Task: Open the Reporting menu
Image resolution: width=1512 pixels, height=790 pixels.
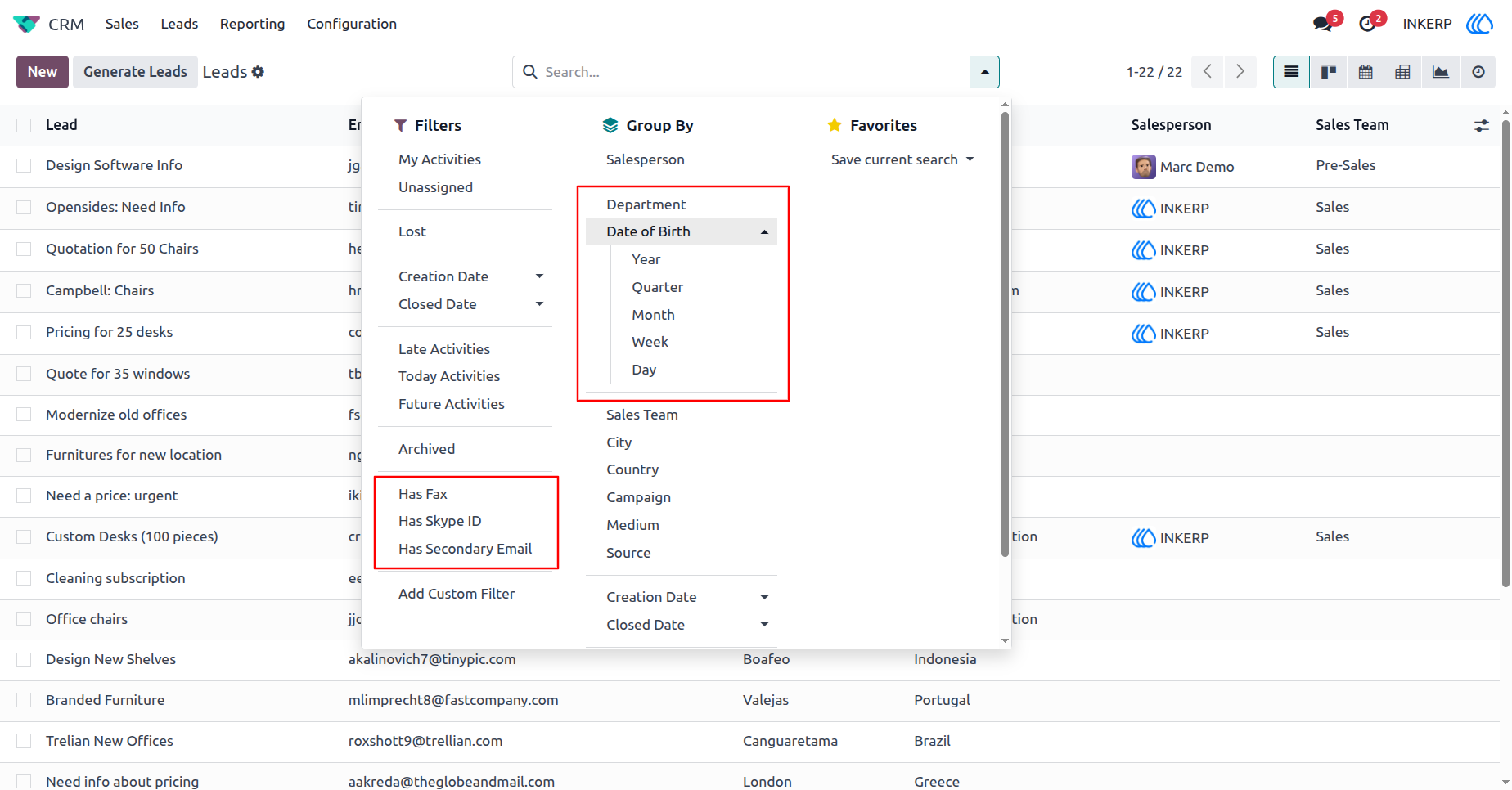Action: pyautogui.click(x=252, y=24)
